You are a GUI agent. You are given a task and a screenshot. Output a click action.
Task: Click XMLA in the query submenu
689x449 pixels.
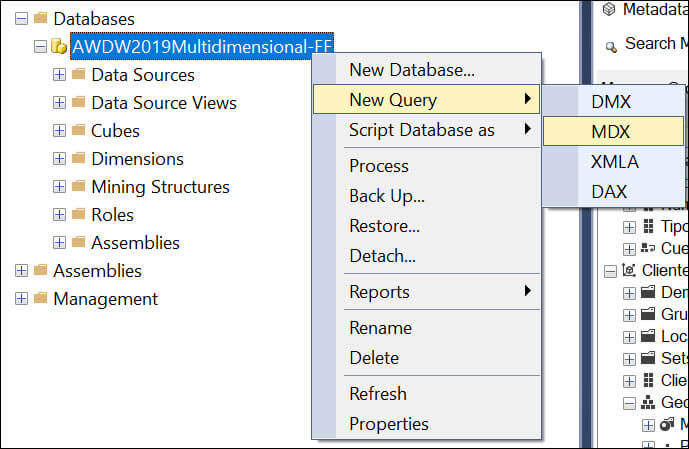click(x=614, y=161)
